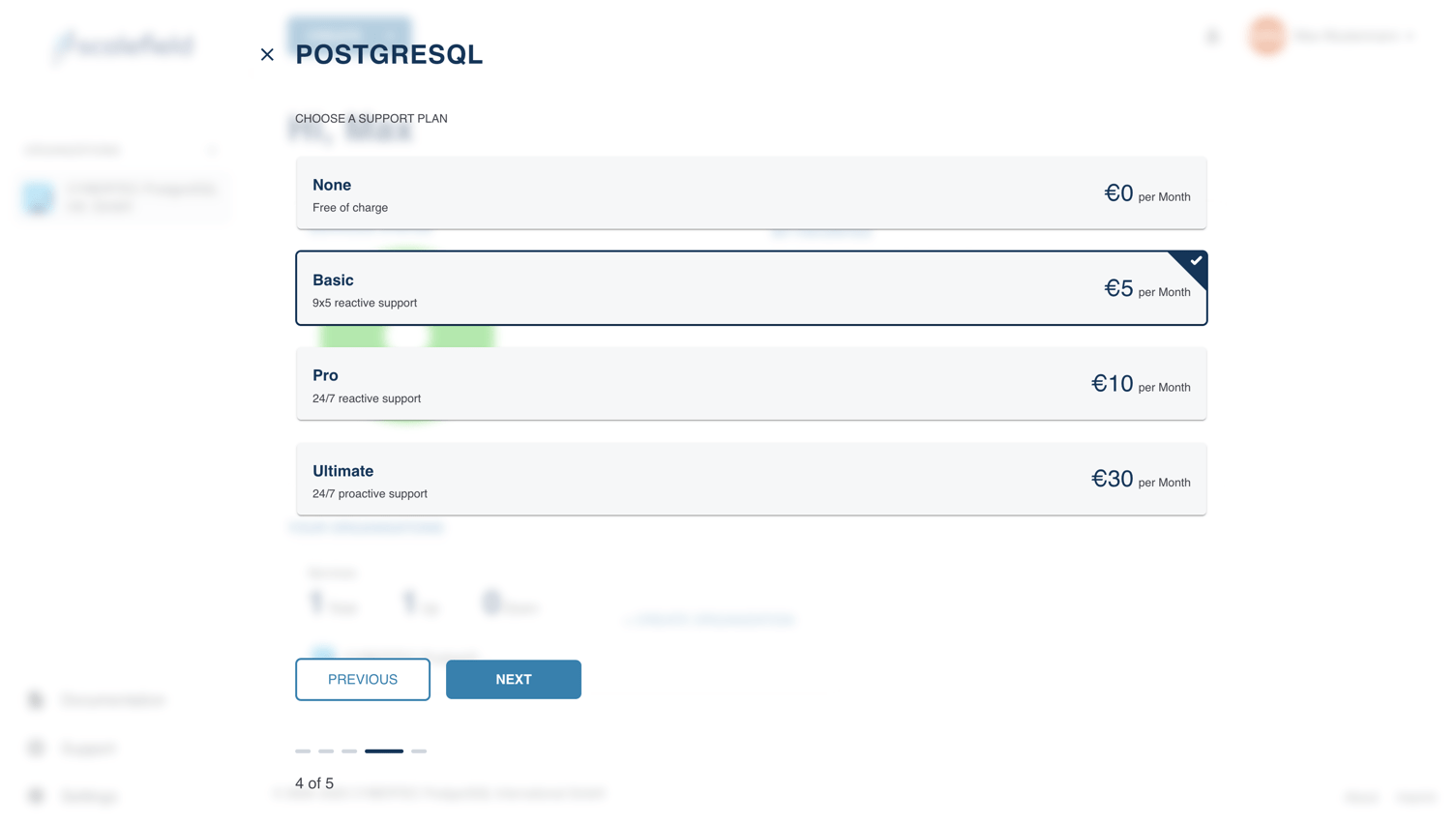
Task: Open Settings from the sidebar icon
Action: (36, 796)
